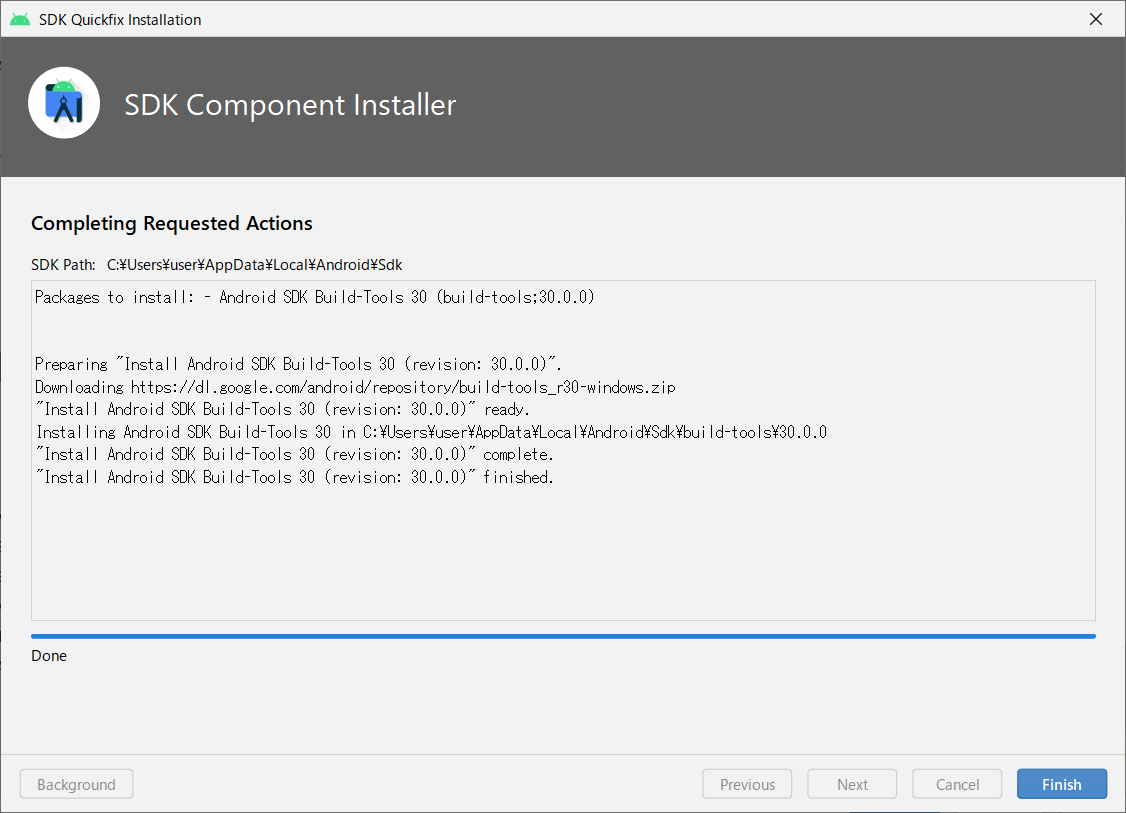The width and height of the screenshot is (1126, 813).
Task: Send installation to Background
Action: [x=76, y=783]
